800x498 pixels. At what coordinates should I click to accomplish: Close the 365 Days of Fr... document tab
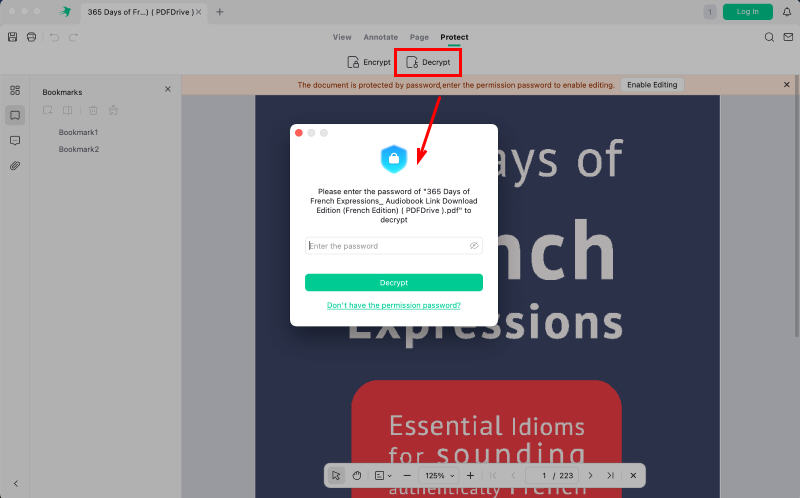pyautogui.click(x=199, y=12)
